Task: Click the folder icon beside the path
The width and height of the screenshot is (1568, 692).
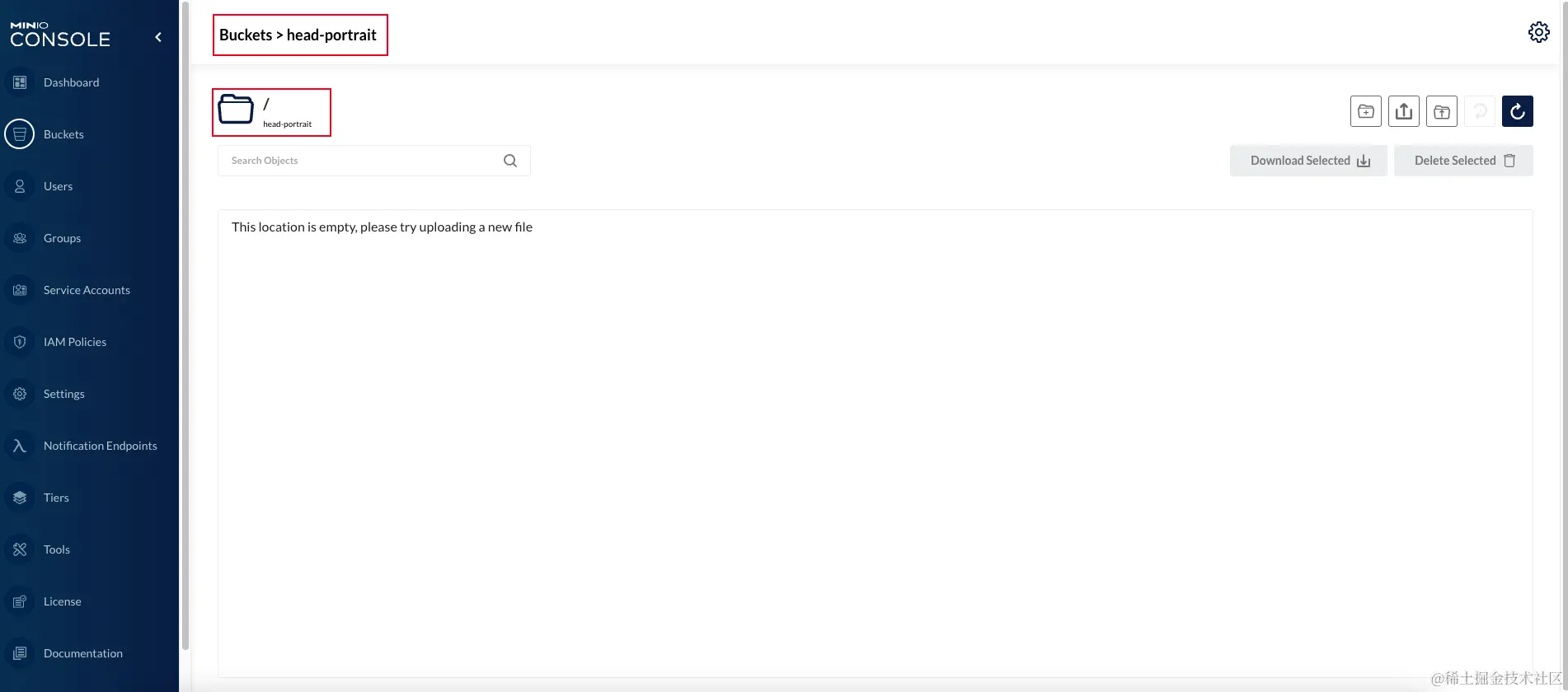Action: tap(236, 109)
